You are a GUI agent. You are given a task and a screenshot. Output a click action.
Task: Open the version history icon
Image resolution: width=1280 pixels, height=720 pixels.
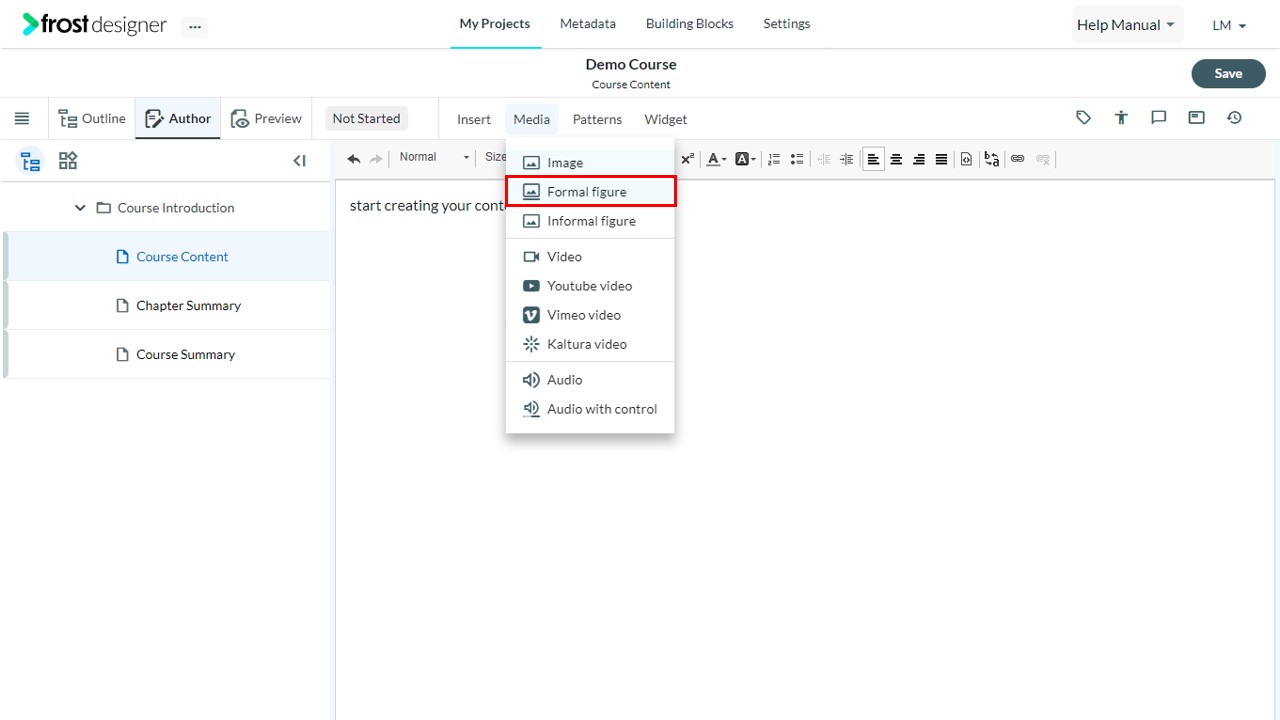(x=1235, y=118)
